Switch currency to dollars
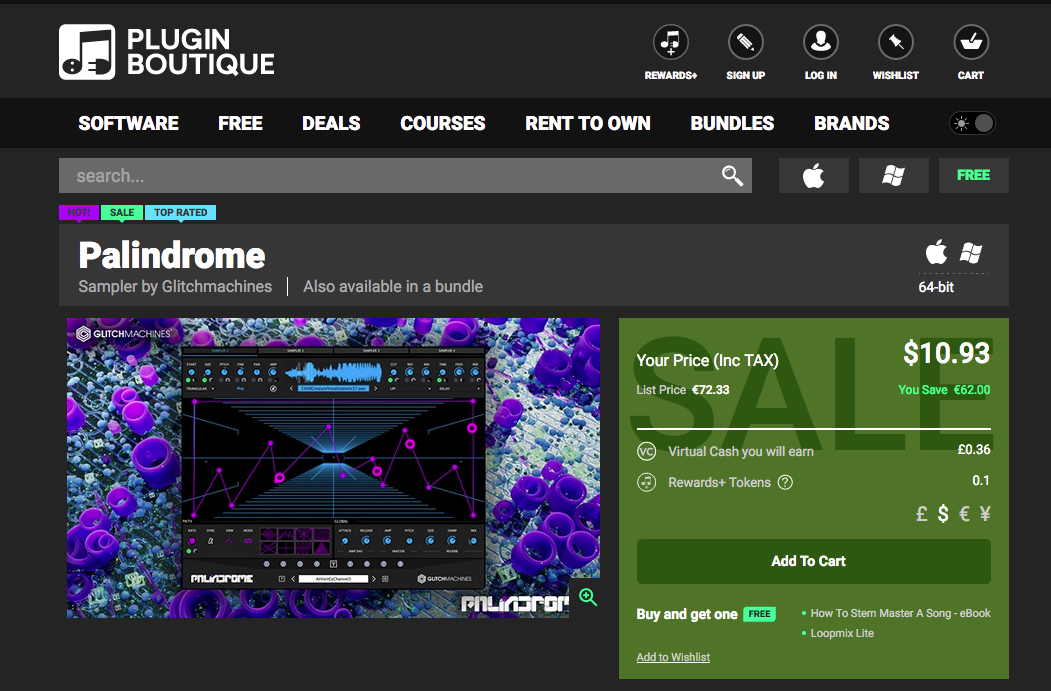 942,513
